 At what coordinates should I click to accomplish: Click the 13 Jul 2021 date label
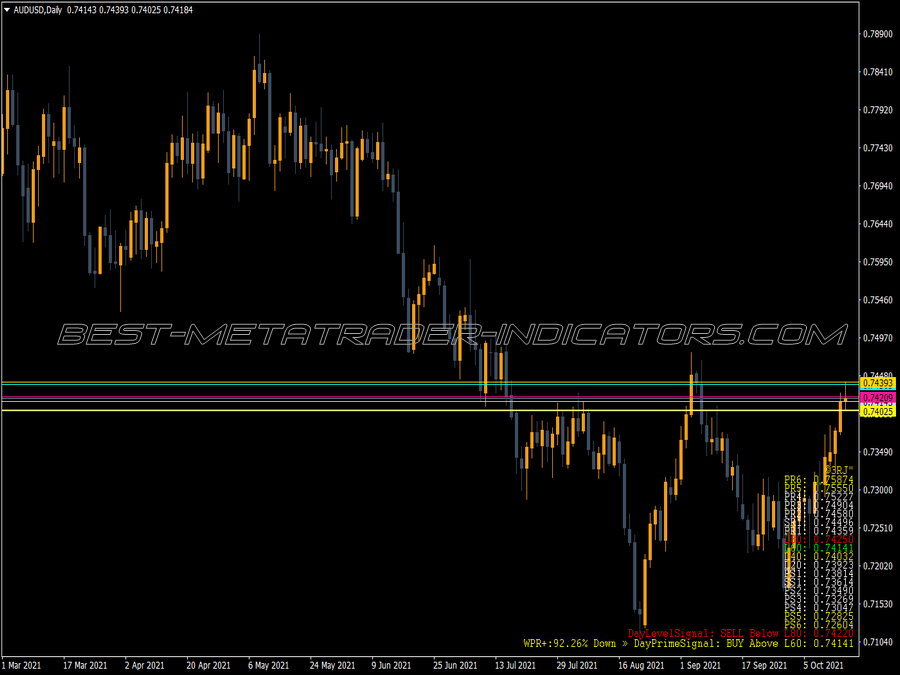pyautogui.click(x=515, y=665)
